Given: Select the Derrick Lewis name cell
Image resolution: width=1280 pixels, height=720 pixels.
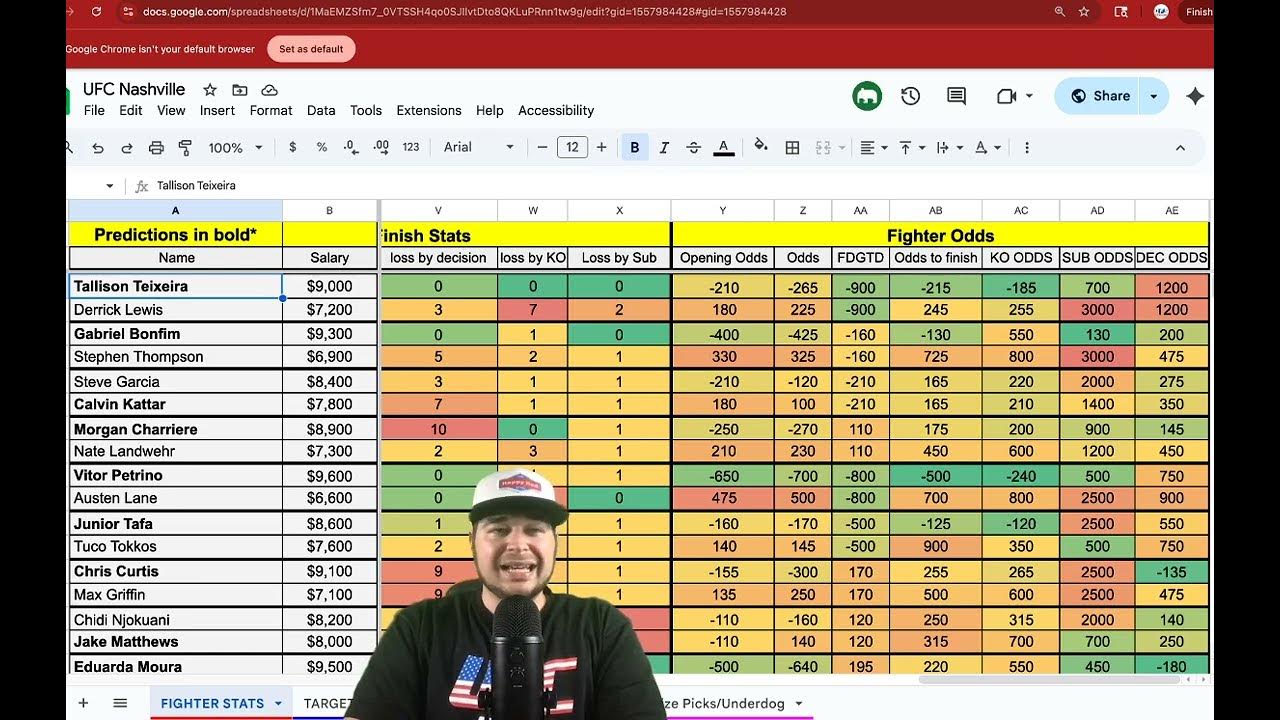Looking at the screenshot, I should coord(175,310).
